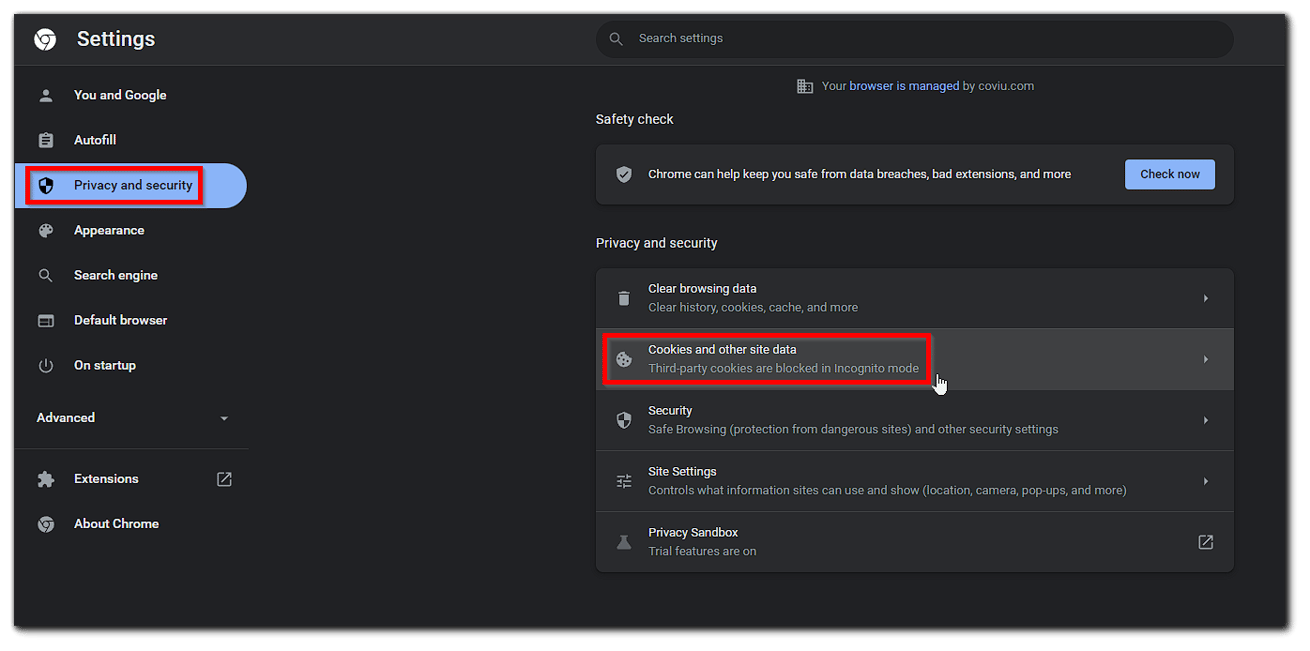
Task: Click the 'Safe Browsing' description text in Security row
Action: (853, 429)
